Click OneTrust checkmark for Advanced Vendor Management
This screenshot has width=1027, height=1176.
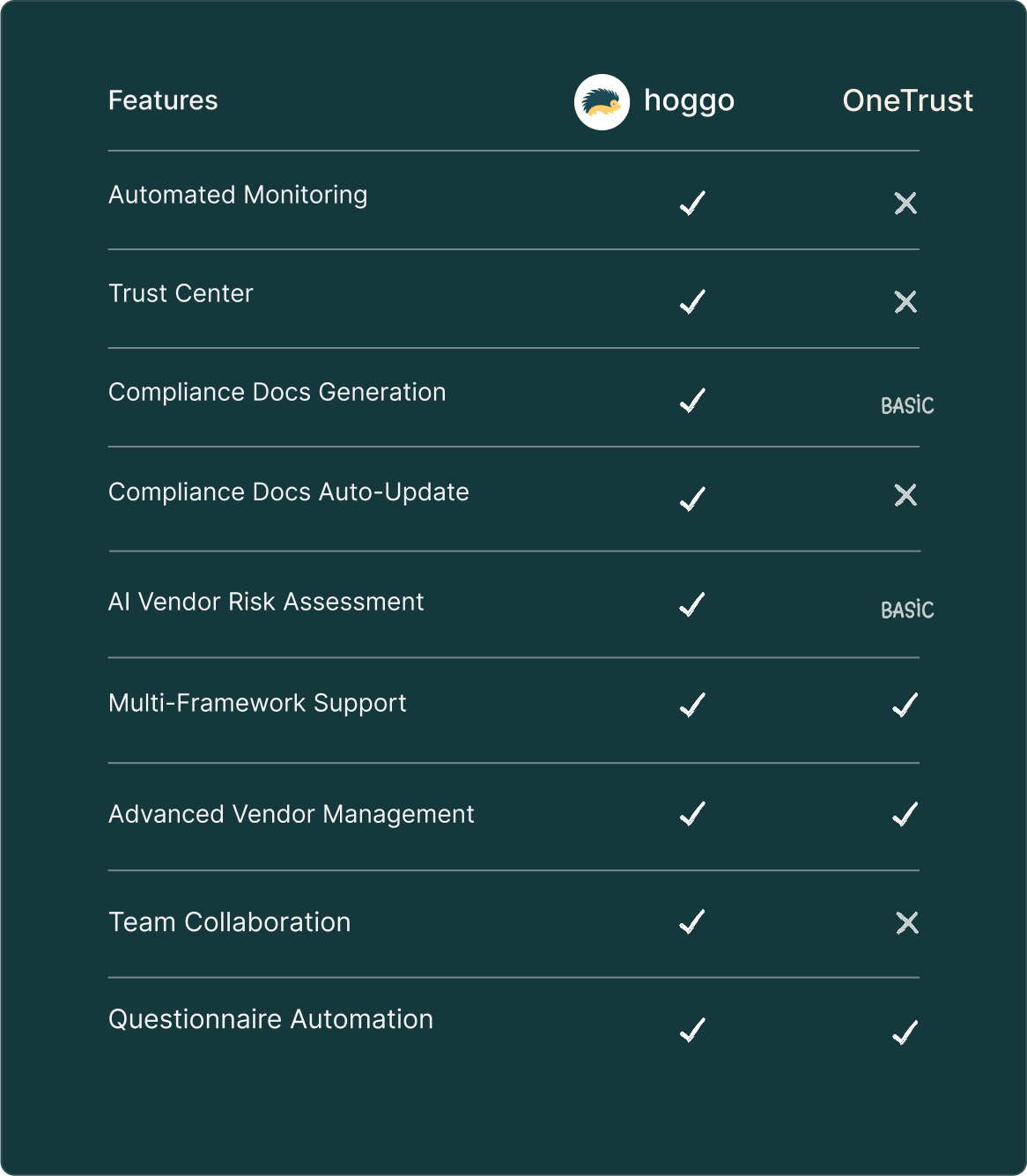(x=905, y=814)
